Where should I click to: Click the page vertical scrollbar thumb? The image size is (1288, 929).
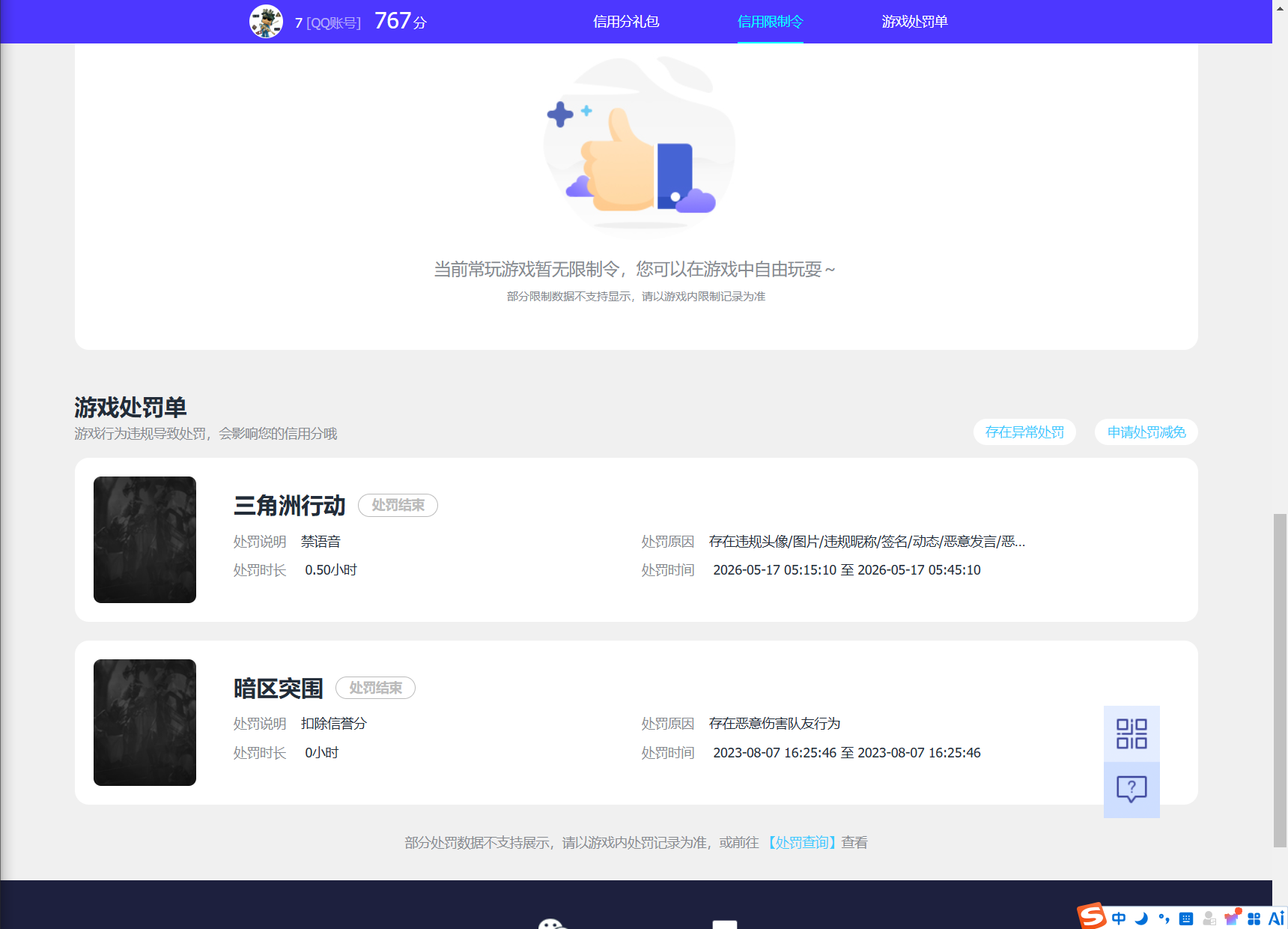point(1280,680)
